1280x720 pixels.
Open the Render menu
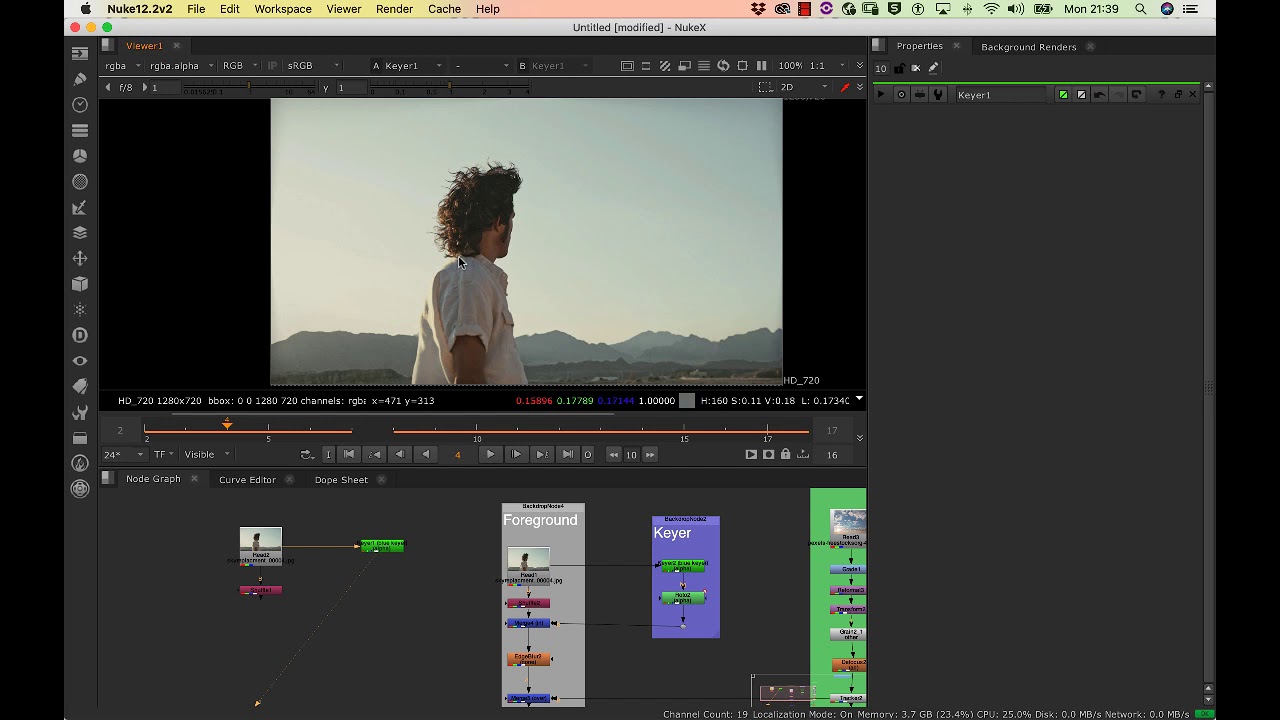(394, 9)
